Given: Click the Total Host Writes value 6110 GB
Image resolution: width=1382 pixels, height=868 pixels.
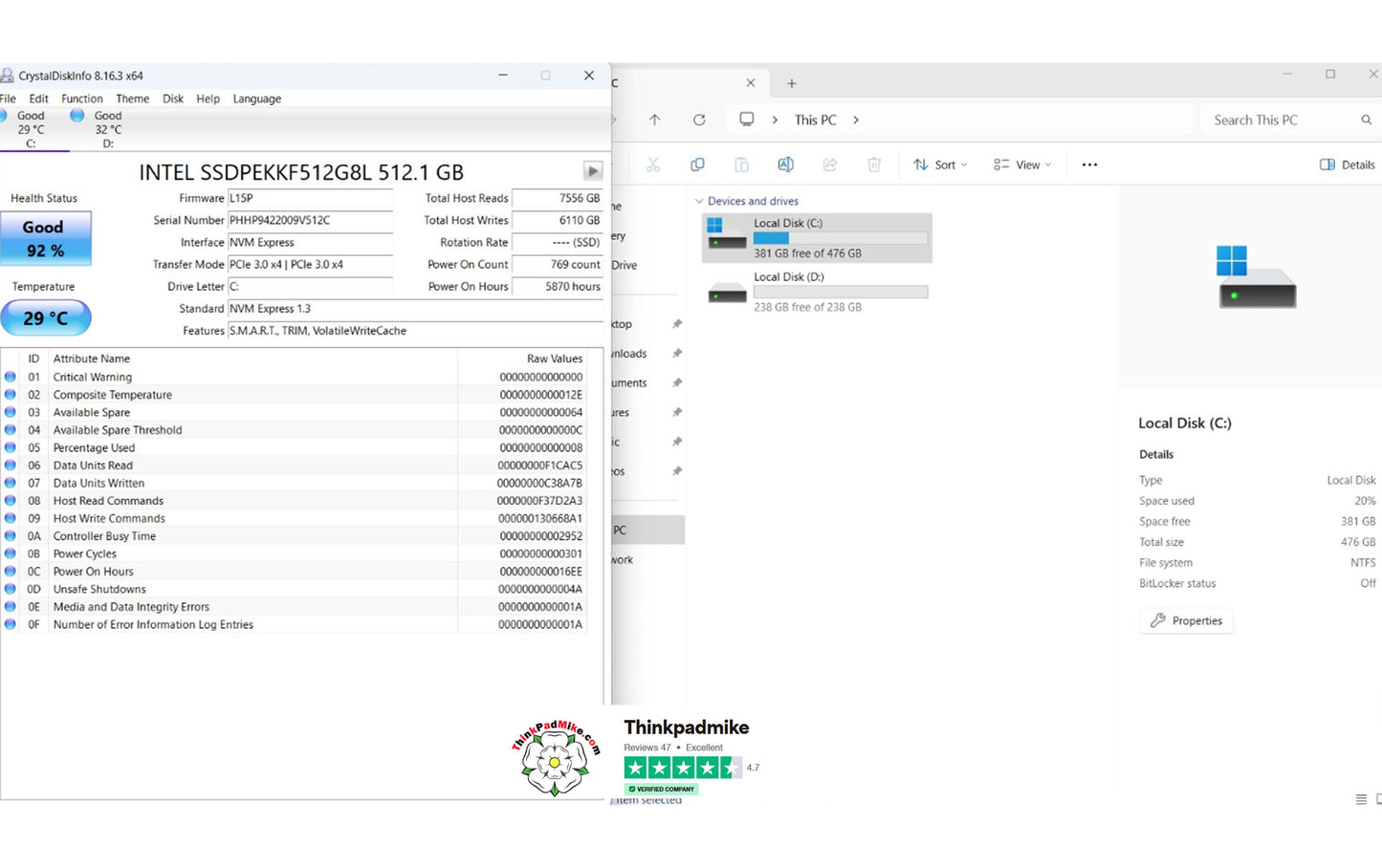Looking at the screenshot, I should pyautogui.click(x=558, y=220).
